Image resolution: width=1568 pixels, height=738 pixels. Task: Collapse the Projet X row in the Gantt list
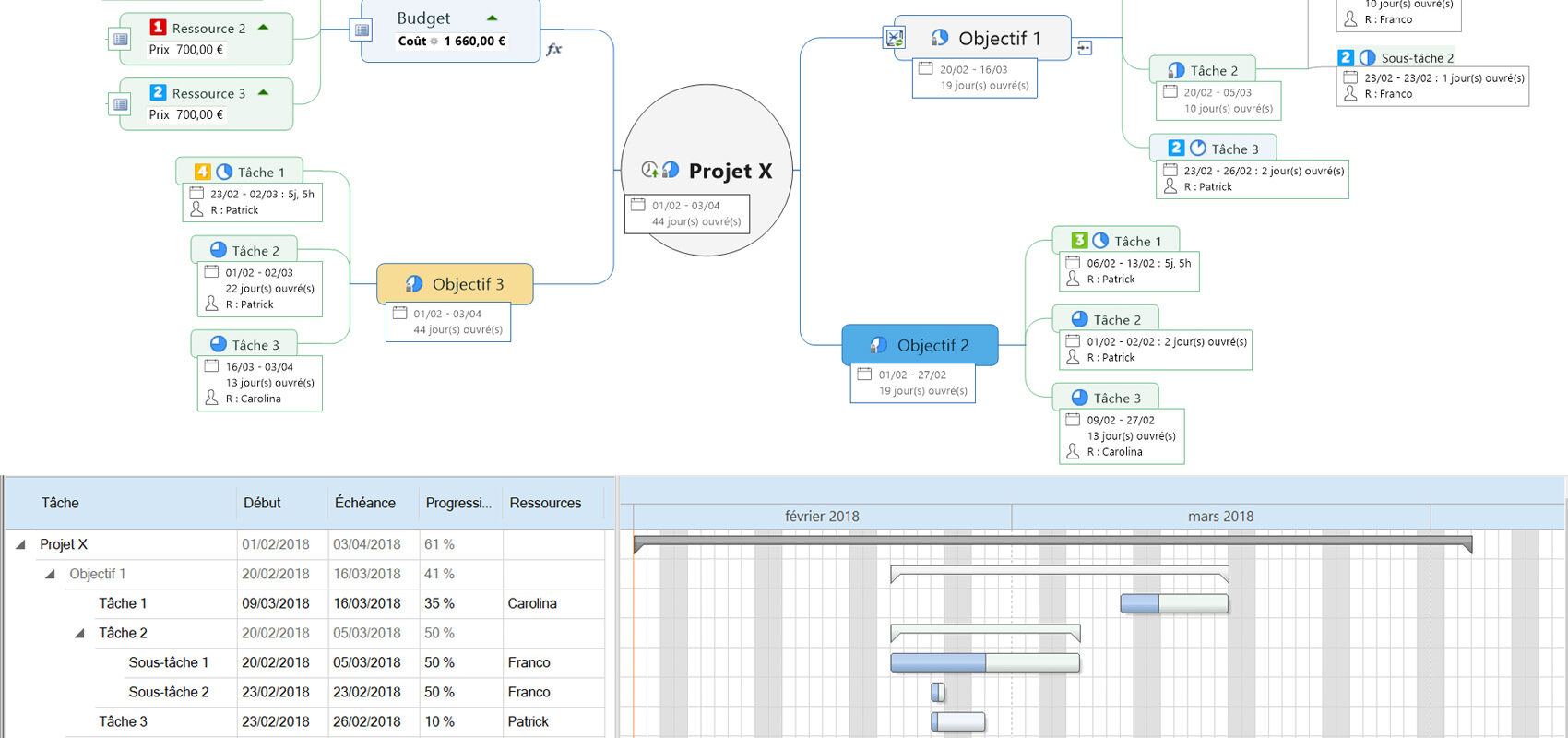point(20,544)
